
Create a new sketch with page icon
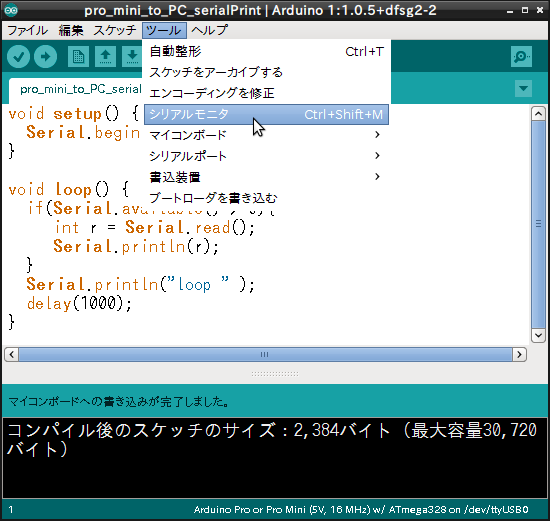[x=78, y=56]
